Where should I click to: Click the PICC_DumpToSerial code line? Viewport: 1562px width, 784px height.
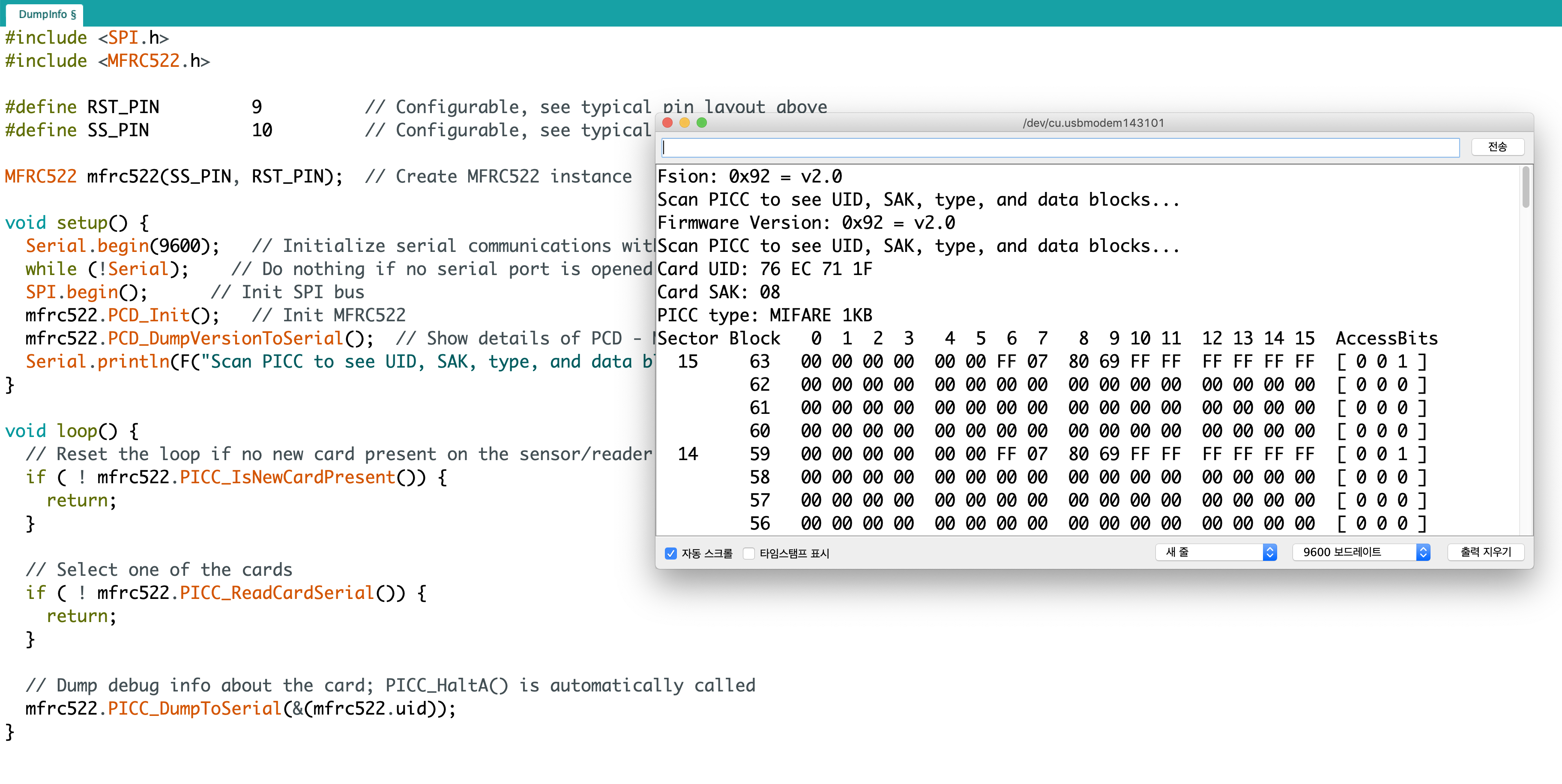click(x=240, y=708)
